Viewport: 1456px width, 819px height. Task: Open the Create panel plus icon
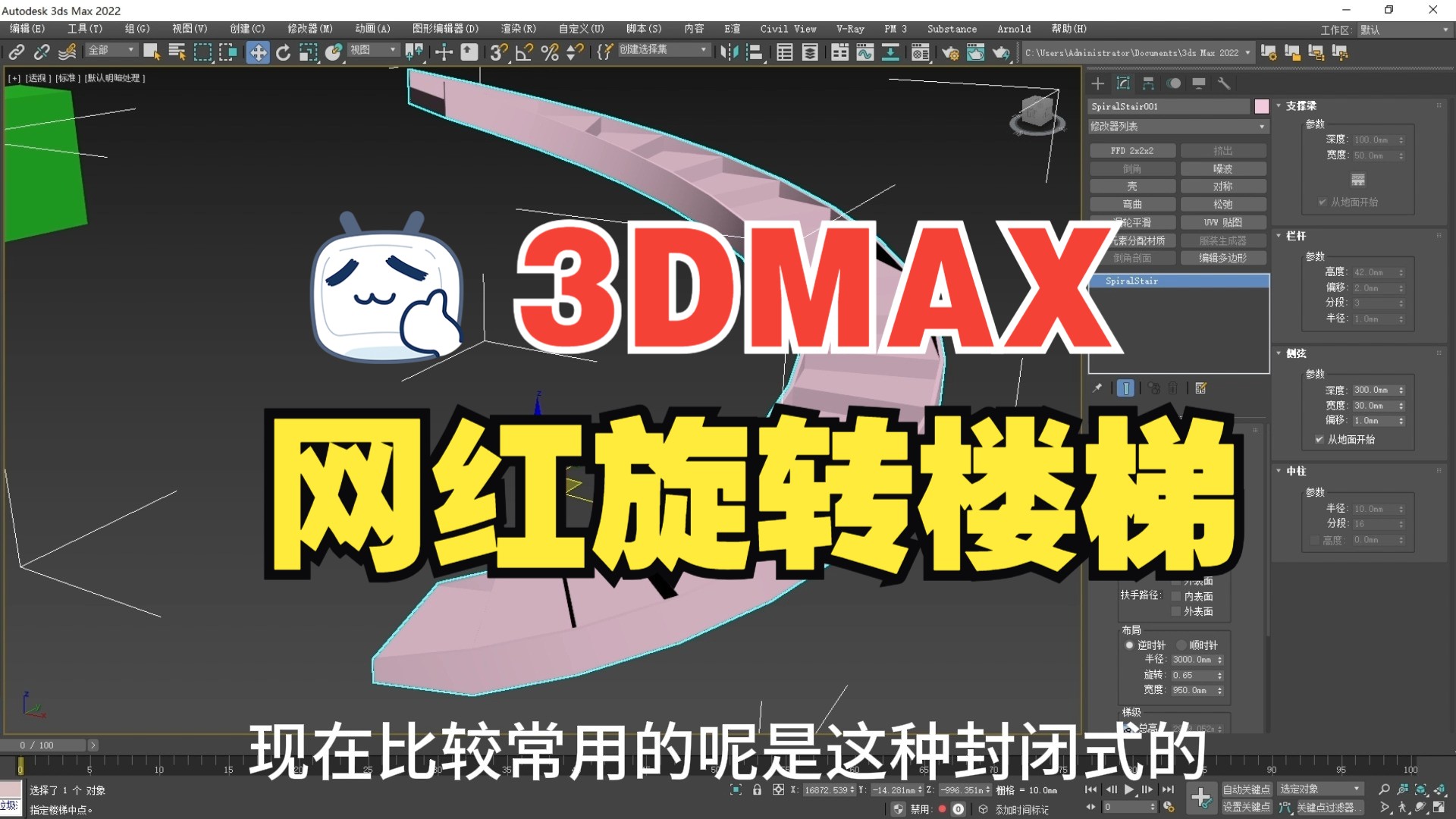(x=1097, y=83)
